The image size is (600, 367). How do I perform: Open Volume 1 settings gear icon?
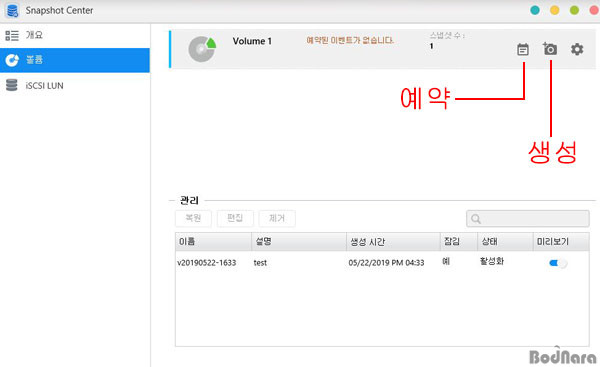click(577, 49)
